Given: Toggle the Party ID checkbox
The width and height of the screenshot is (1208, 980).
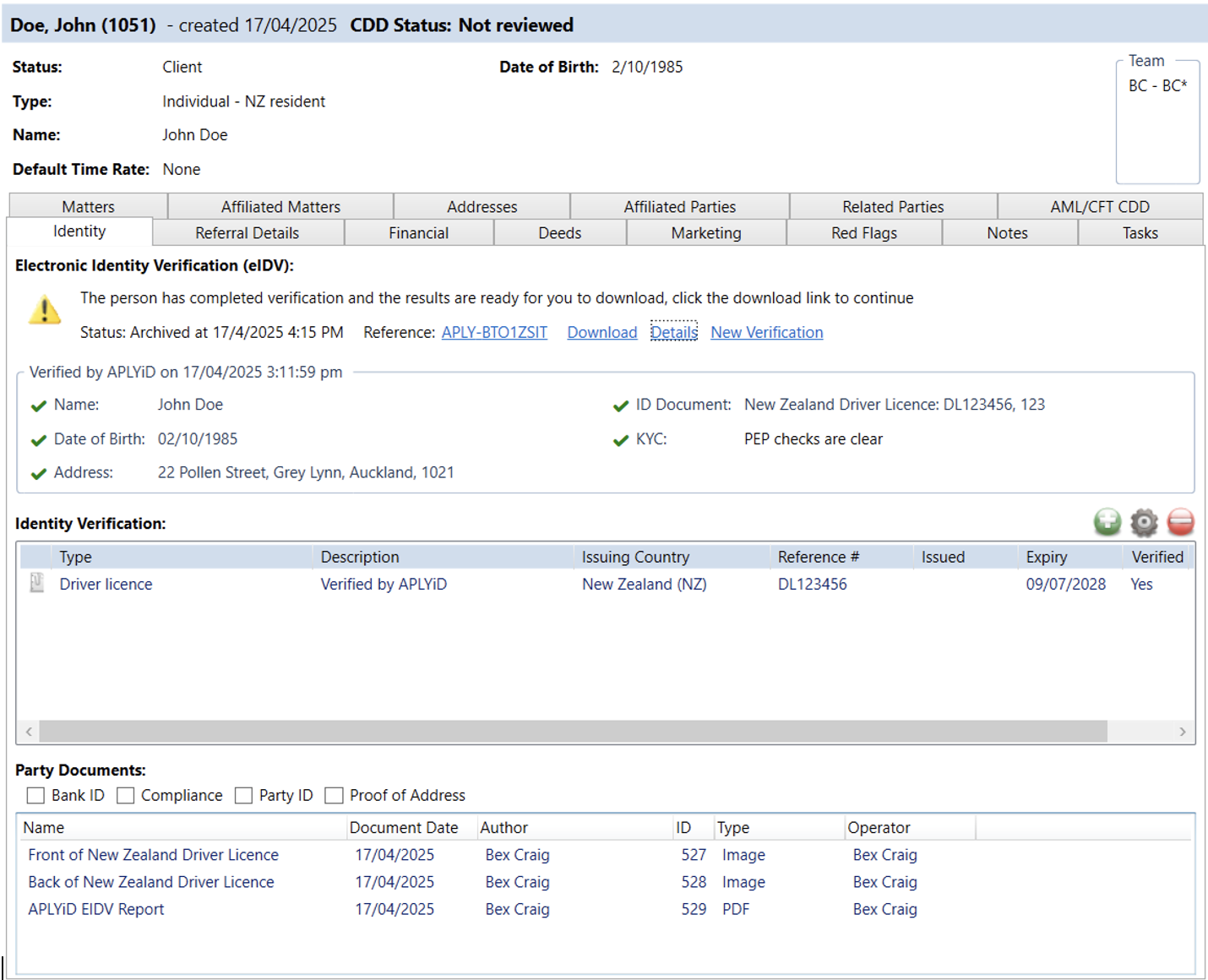Looking at the screenshot, I should [243, 795].
